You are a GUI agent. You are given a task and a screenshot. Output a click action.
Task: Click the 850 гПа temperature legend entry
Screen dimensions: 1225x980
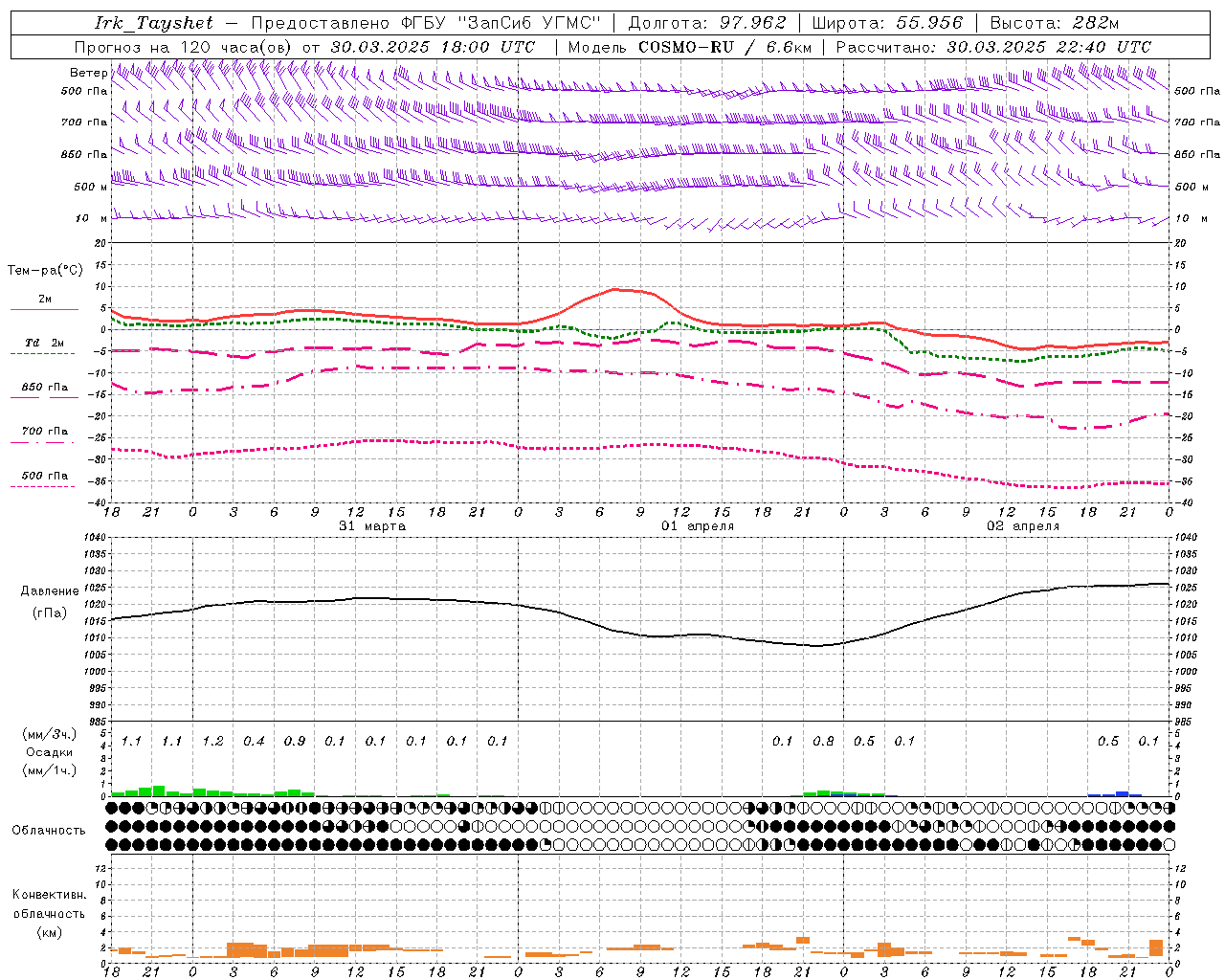44,388
